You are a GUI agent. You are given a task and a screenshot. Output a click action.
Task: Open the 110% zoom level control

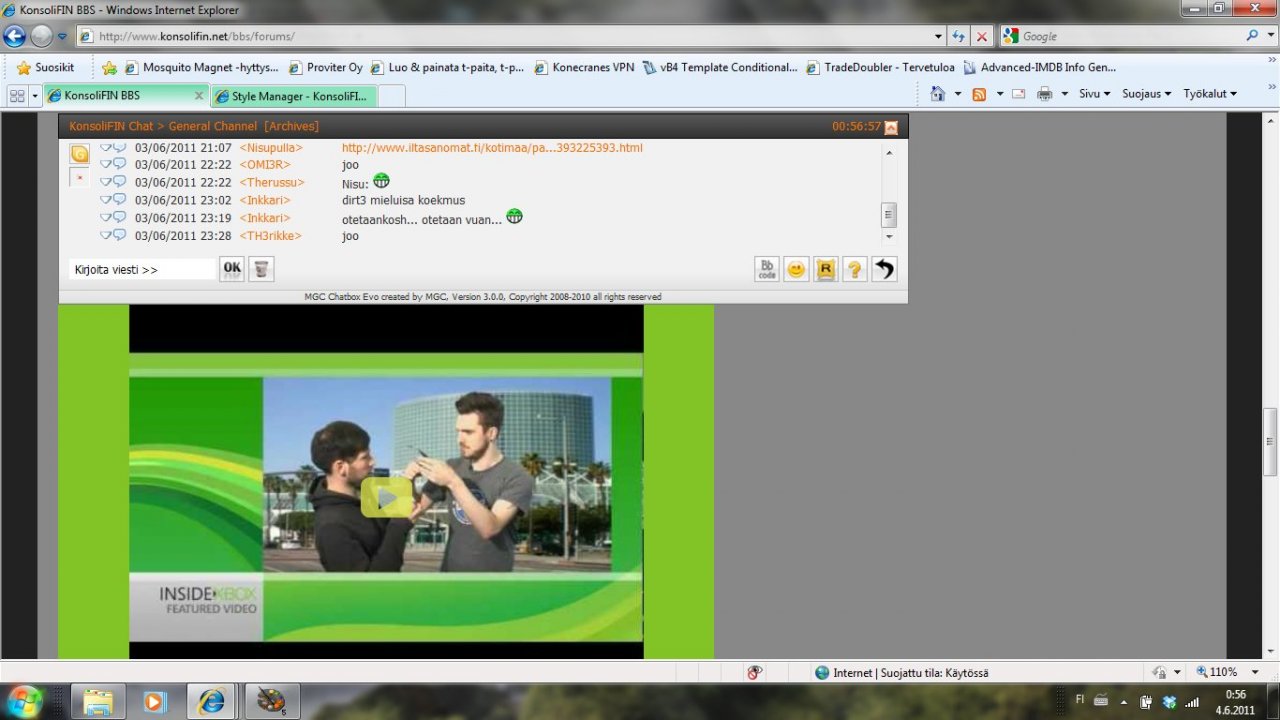pyautogui.click(x=1227, y=672)
